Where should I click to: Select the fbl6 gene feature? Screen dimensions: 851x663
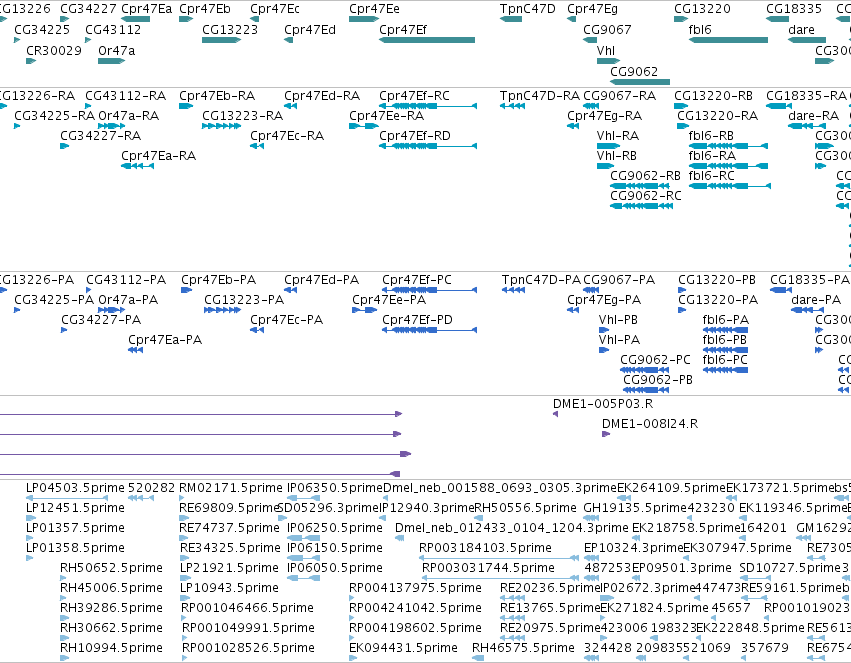728,40
